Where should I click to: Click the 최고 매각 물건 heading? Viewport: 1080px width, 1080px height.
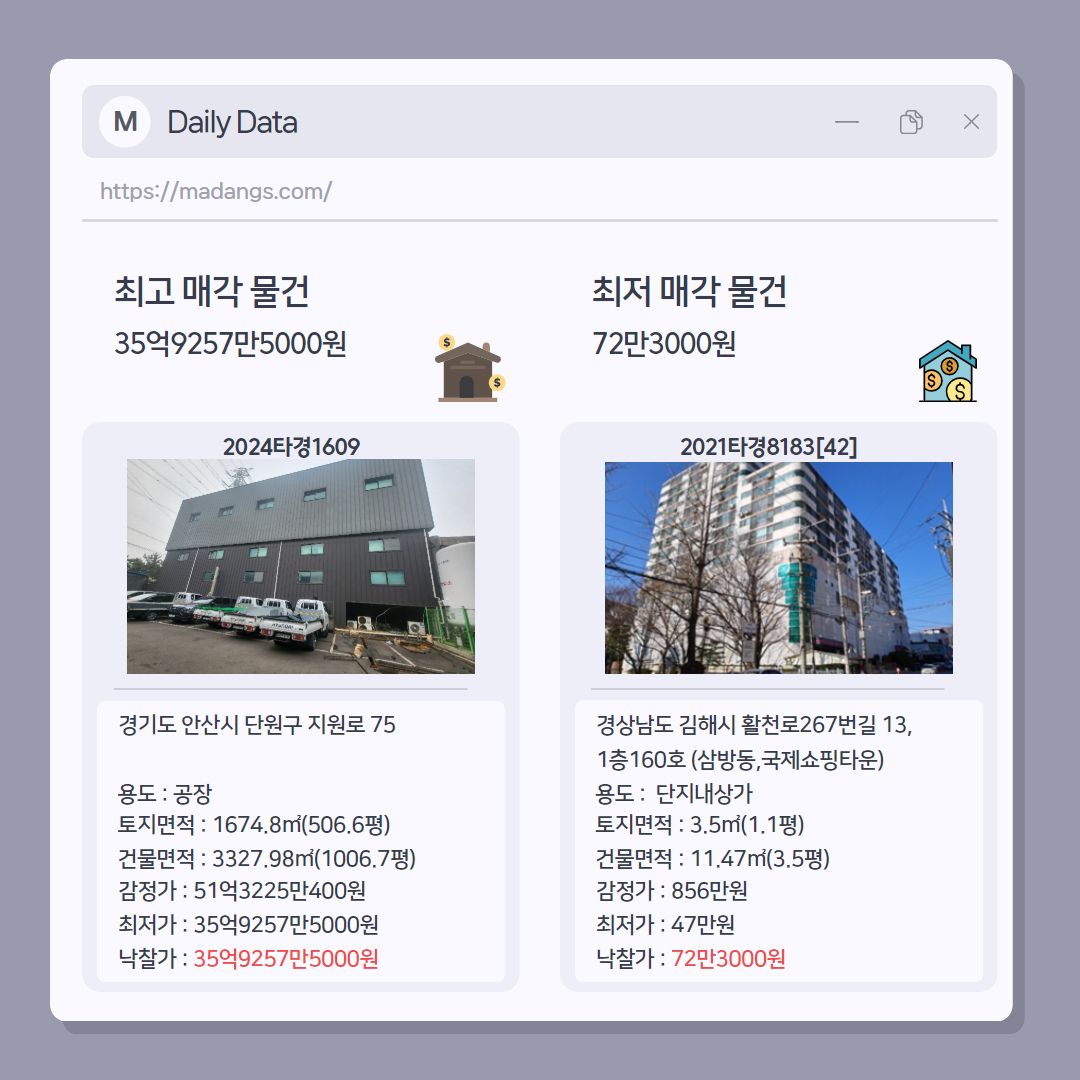click(x=212, y=291)
